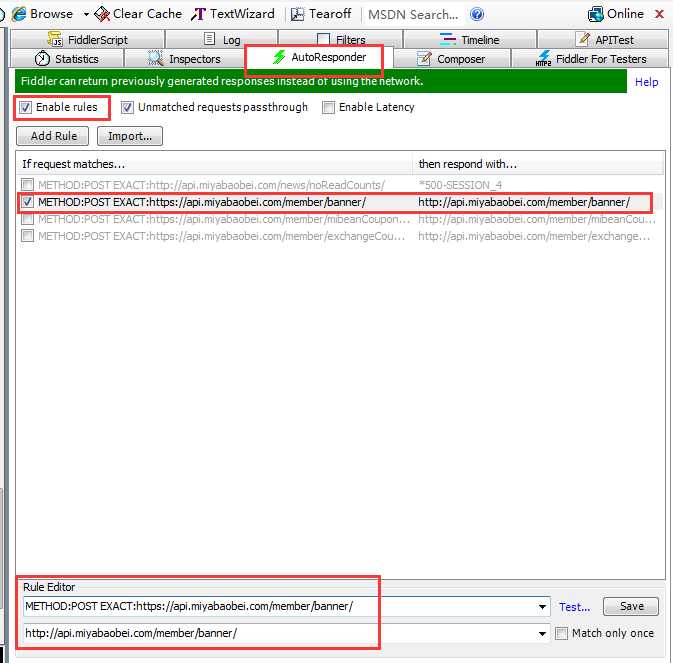The height and width of the screenshot is (663, 673).
Task: Click the Import... button
Action: 130,136
